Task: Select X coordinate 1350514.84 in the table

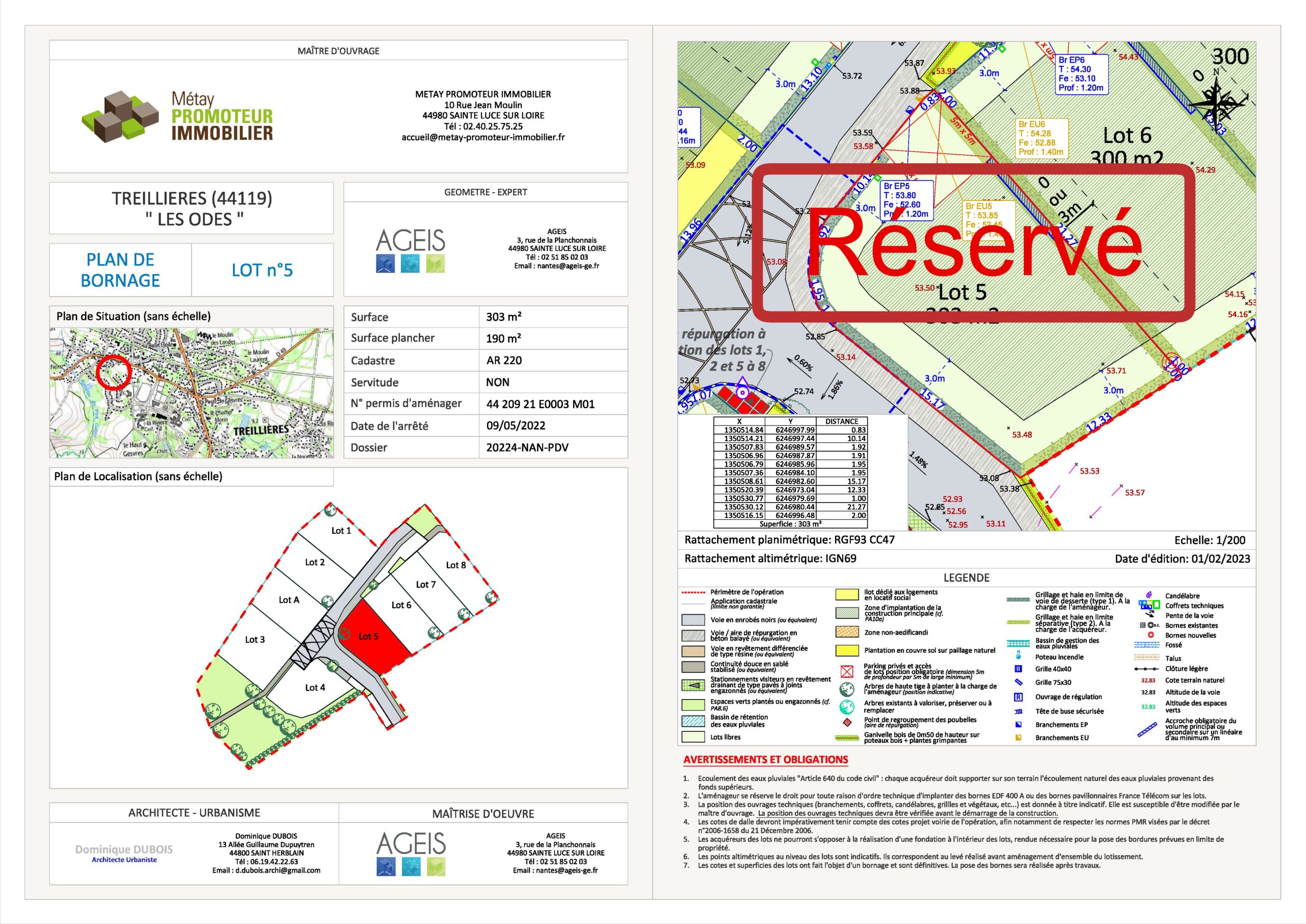Action: 744,430
